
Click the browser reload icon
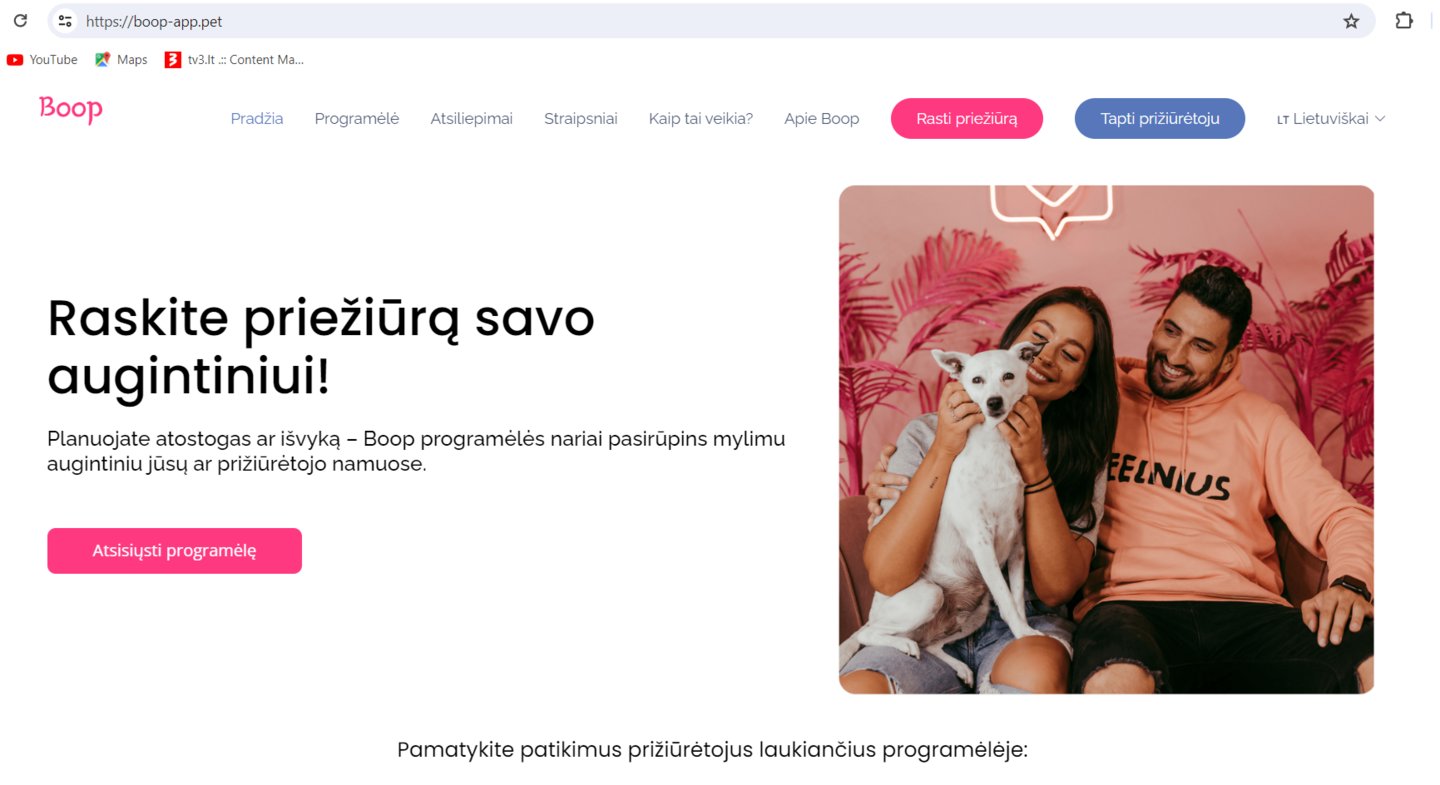(20, 20)
